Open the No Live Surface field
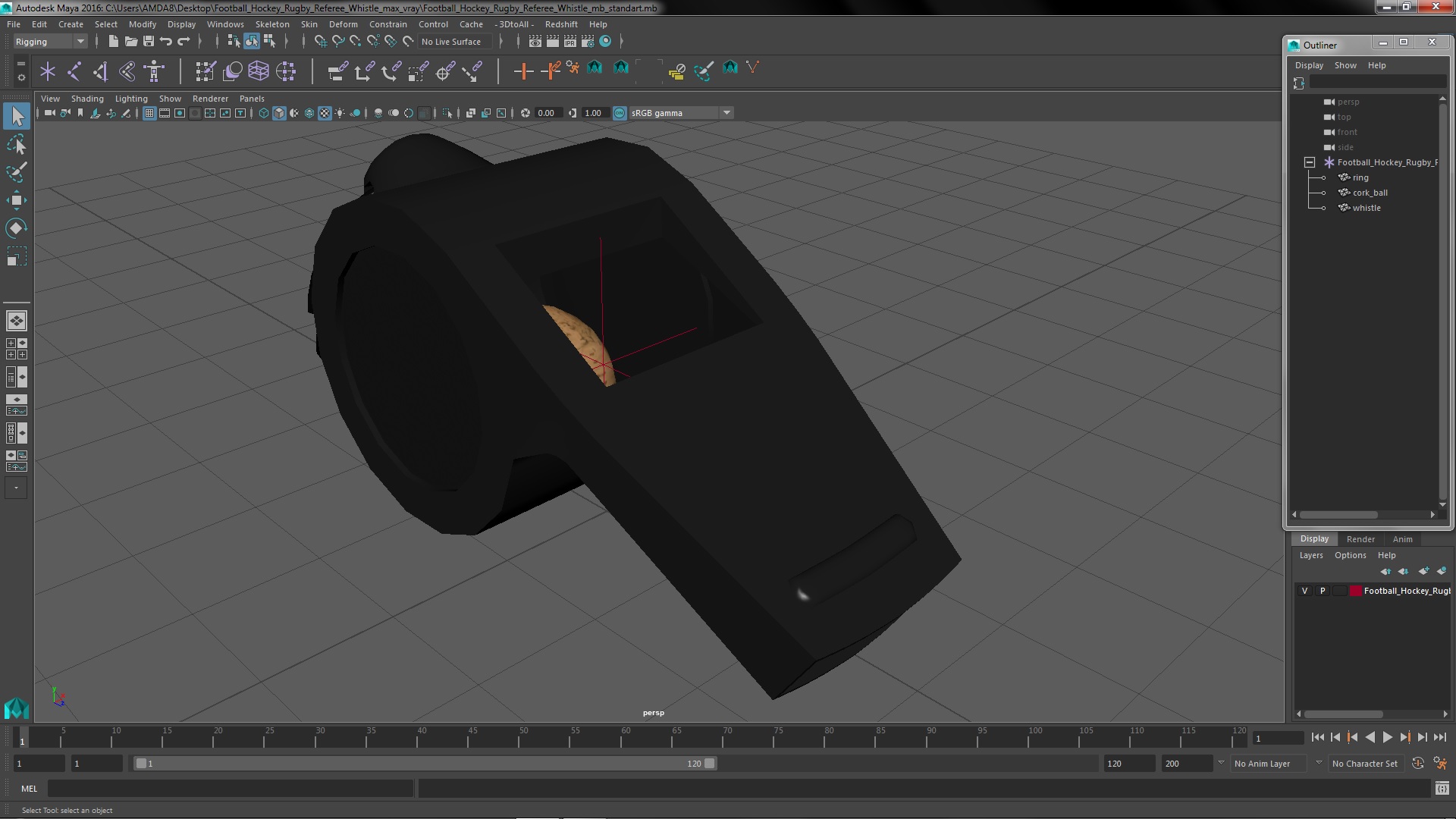 click(x=454, y=42)
